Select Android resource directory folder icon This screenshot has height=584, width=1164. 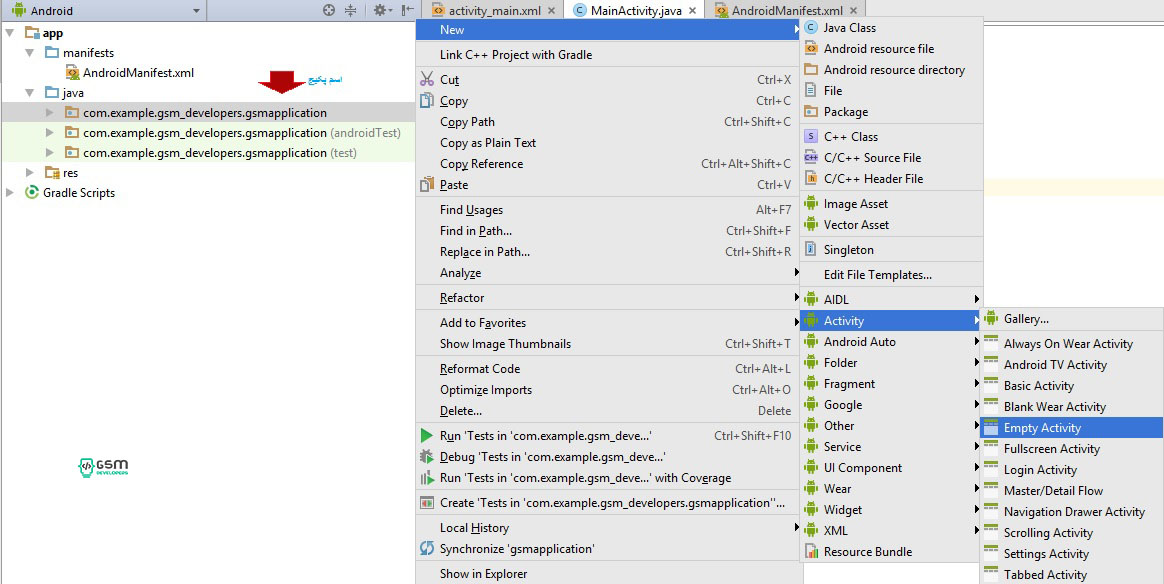click(811, 69)
